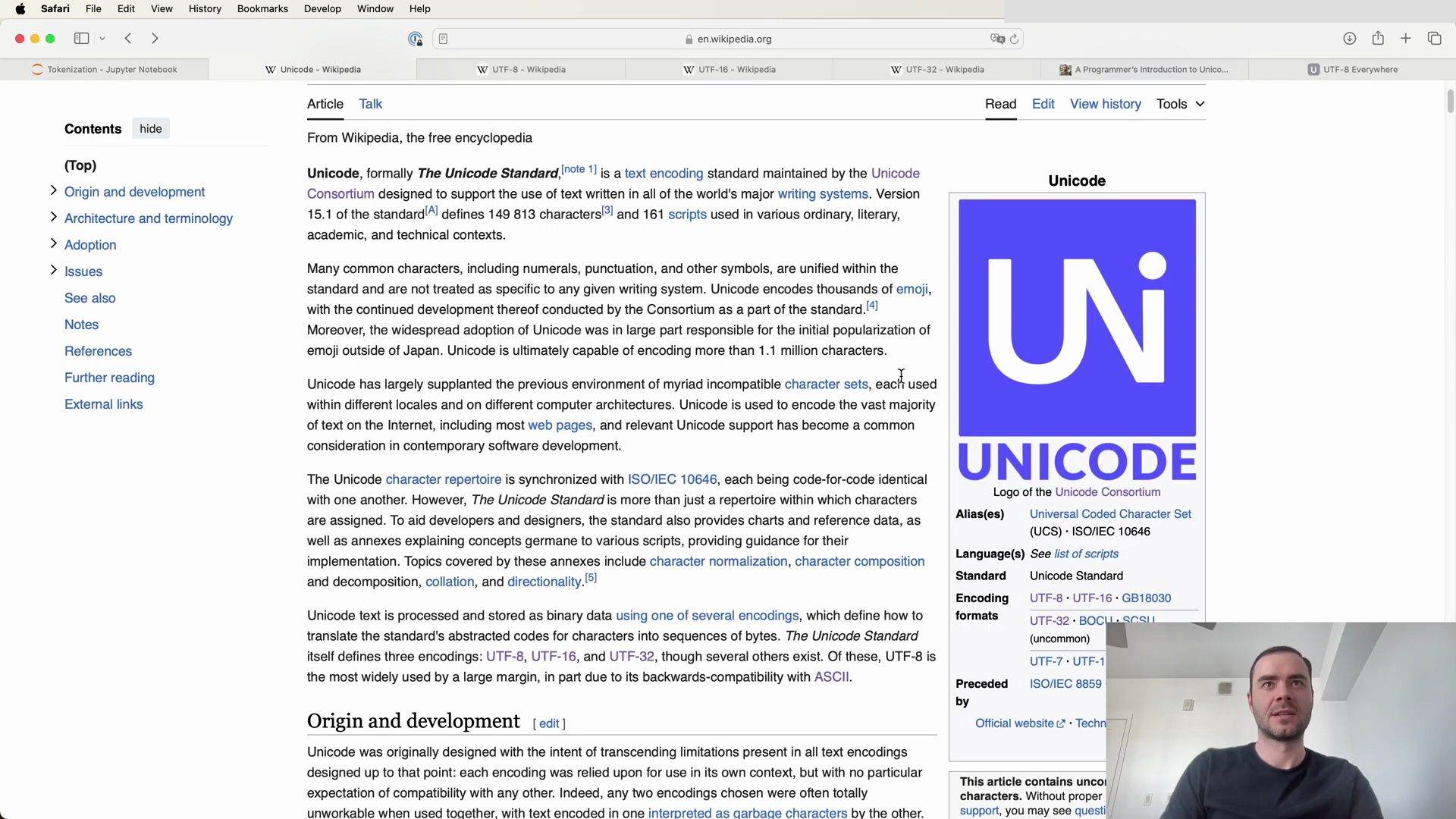Expand Origin and development section
This screenshot has width=1456, height=819.
click(53, 191)
